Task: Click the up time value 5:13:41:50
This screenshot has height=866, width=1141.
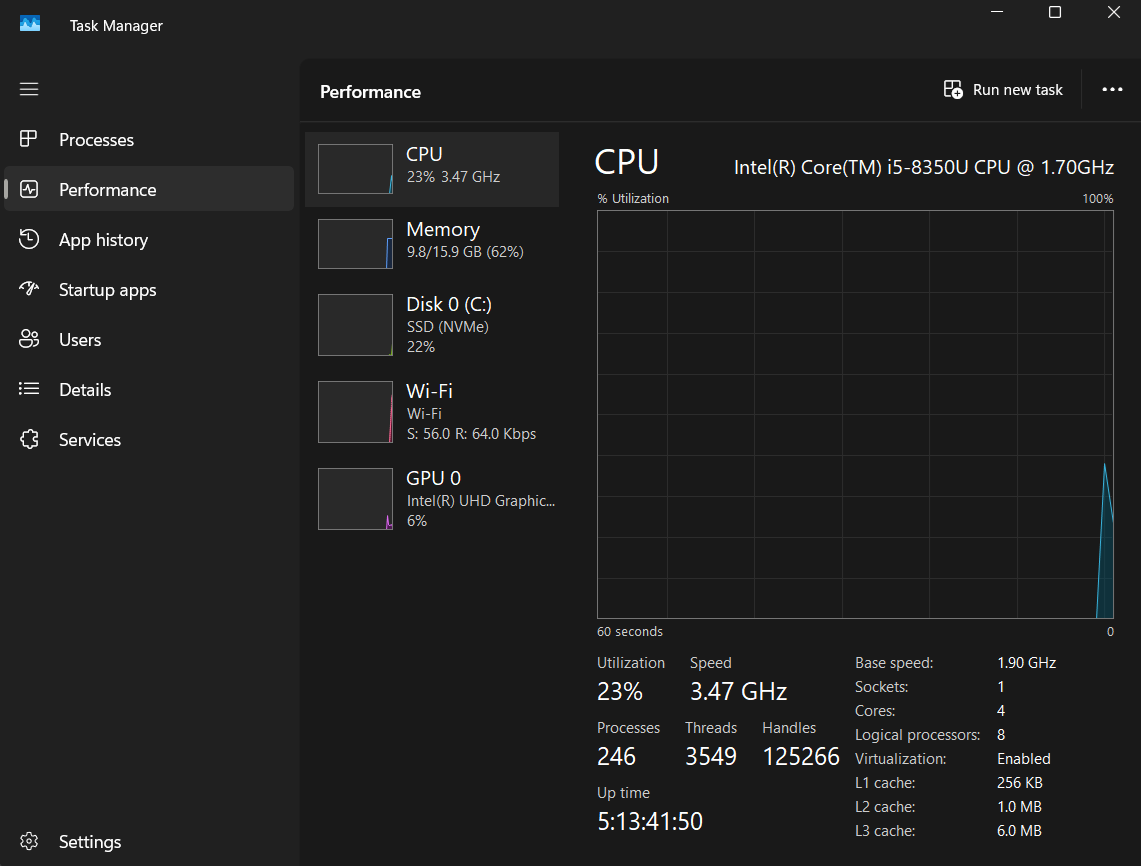Action: click(x=649, y=822)
